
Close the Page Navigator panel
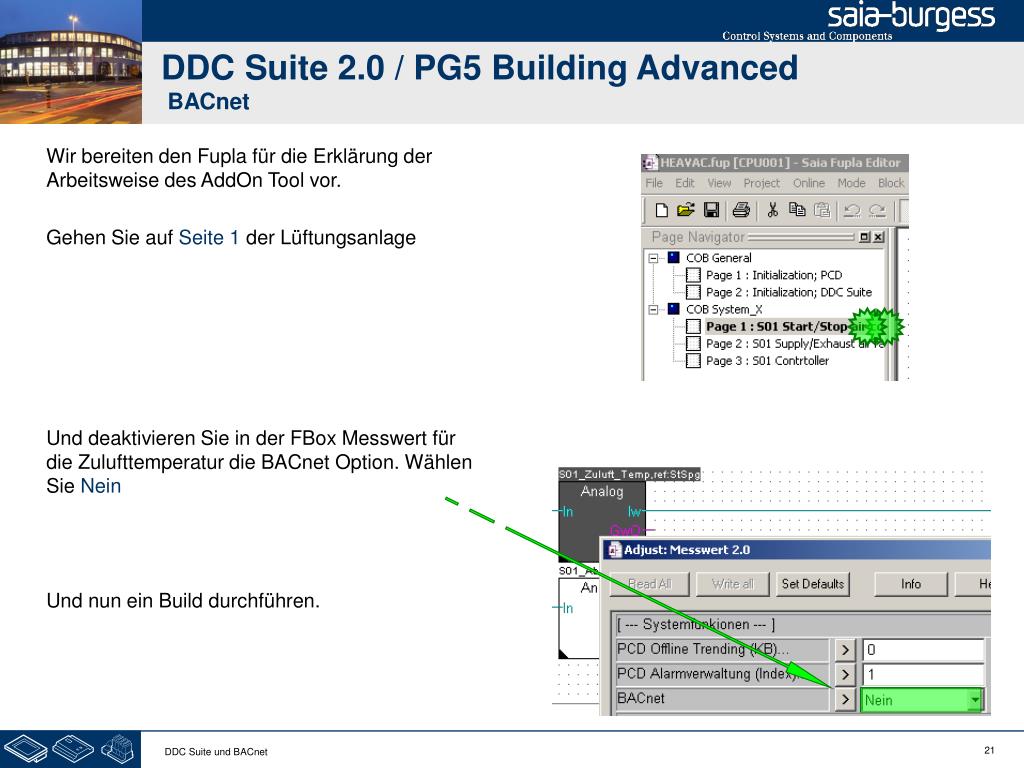(878, 237)
